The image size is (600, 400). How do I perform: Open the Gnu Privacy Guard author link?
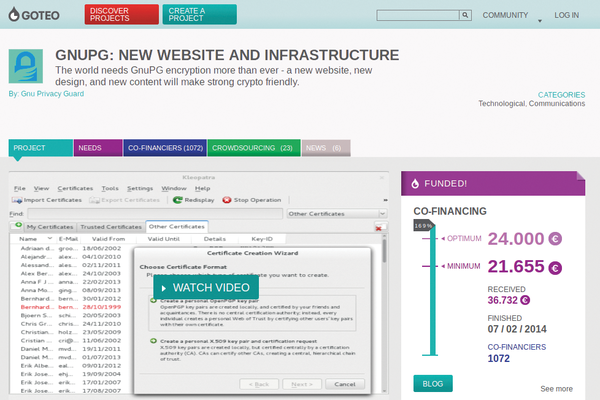(x=52, y=94)
